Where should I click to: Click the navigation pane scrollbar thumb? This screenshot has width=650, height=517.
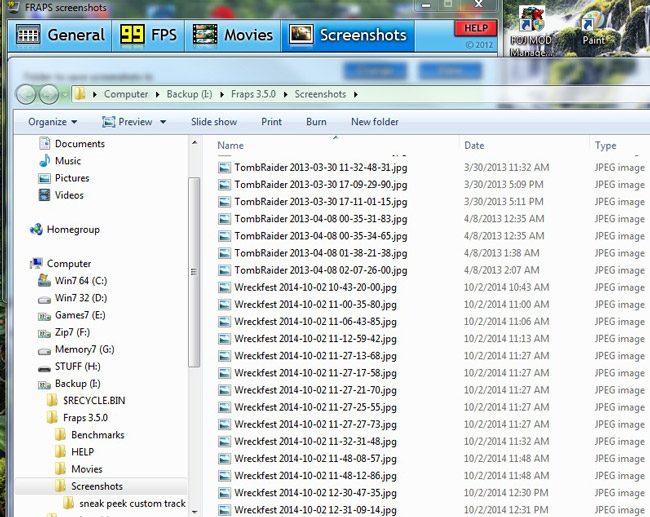pos(194,272)
